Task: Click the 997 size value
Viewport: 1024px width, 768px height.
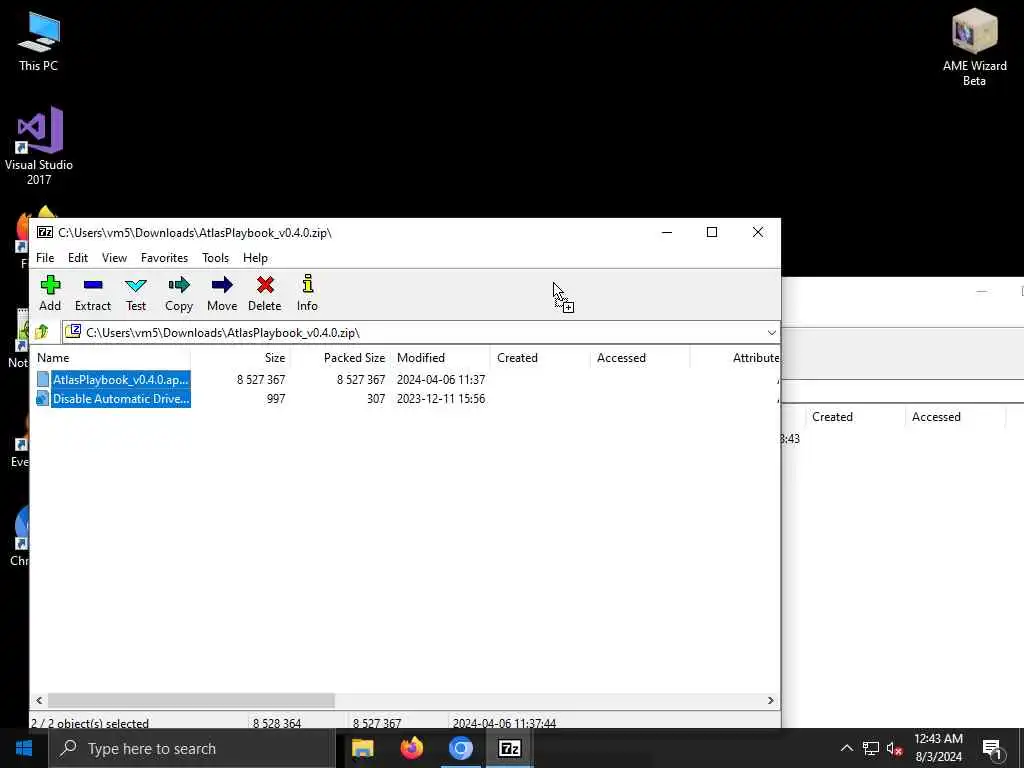Action: click(276, 398)
